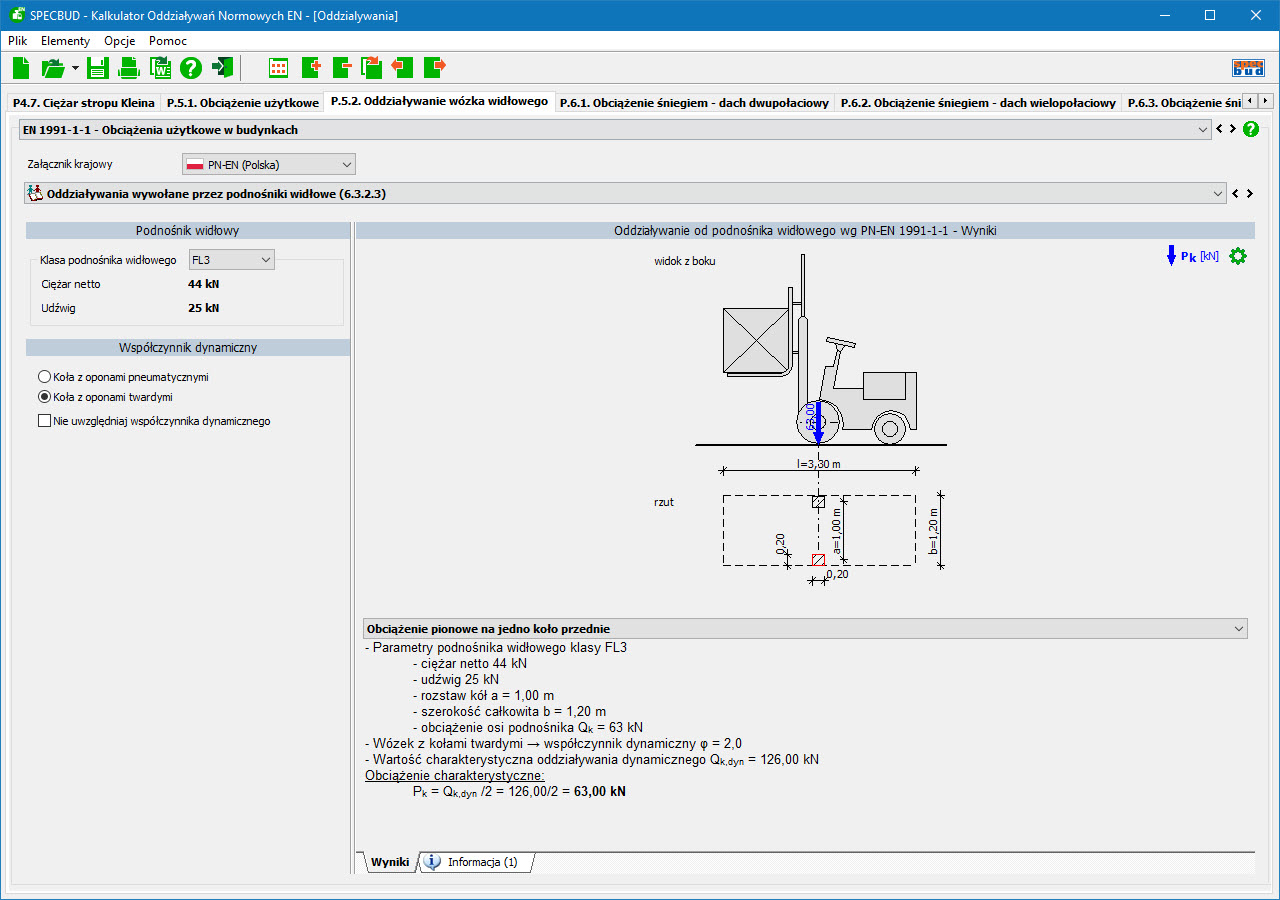Select pneumatic tyres option 'oponami pneumatycznymi'
The width and height of the screenshot is (1280, 900).
[x=44, y=377]
